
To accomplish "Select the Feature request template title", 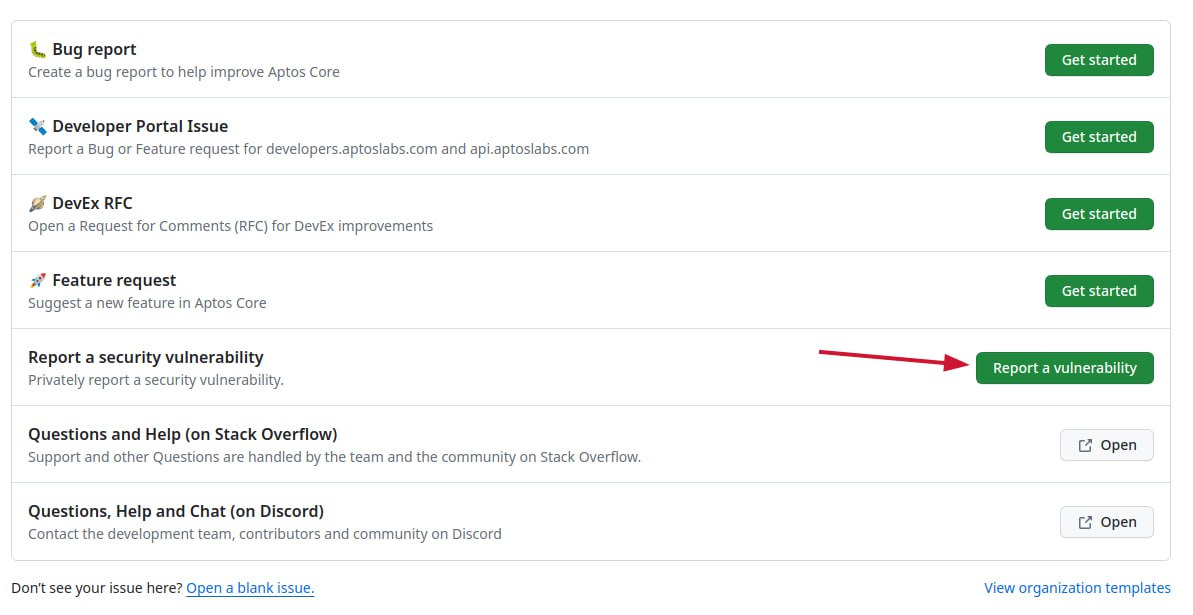I will coord(114,281).
